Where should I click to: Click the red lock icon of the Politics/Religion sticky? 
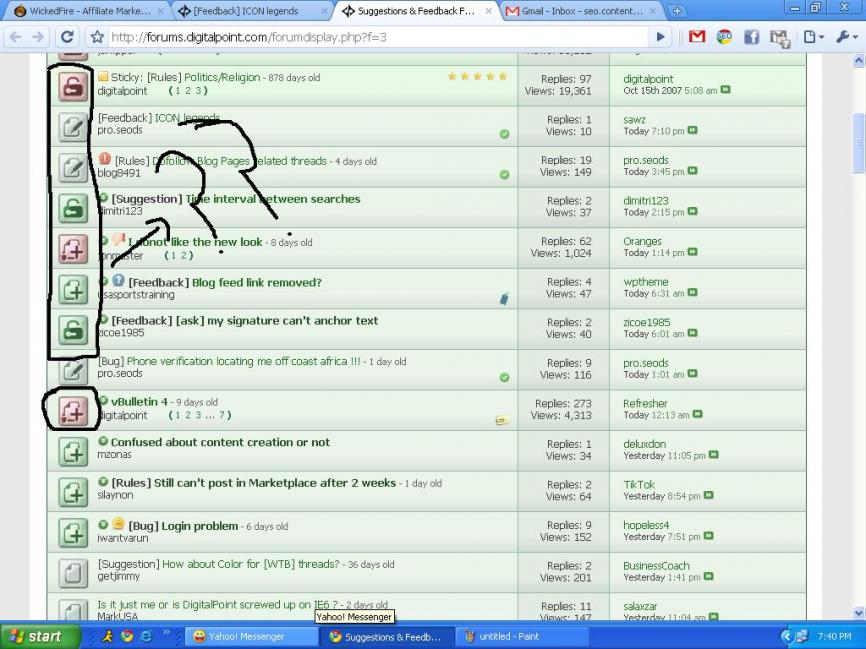click(73, 86)
